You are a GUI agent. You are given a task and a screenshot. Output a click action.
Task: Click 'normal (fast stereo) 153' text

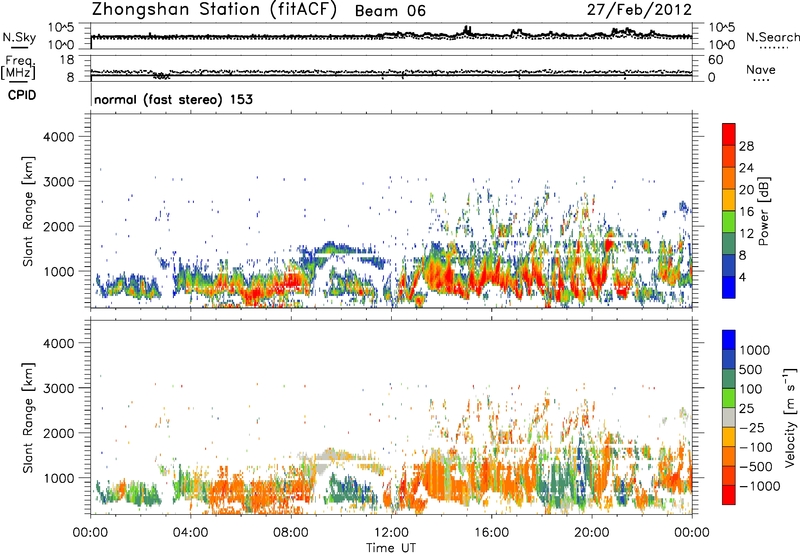tap(173, 99)
